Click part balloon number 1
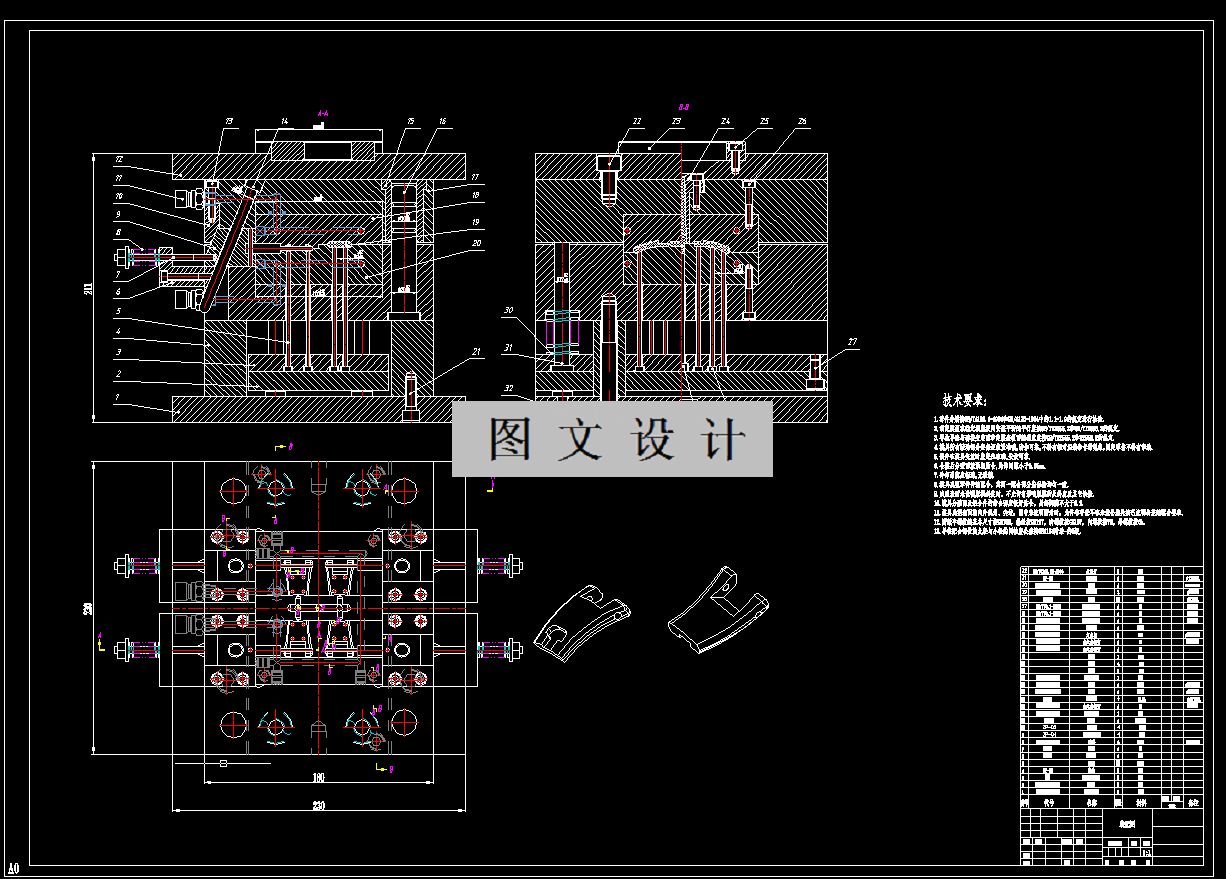This screenshot has height=879, width=1226. tap(116, 397)
